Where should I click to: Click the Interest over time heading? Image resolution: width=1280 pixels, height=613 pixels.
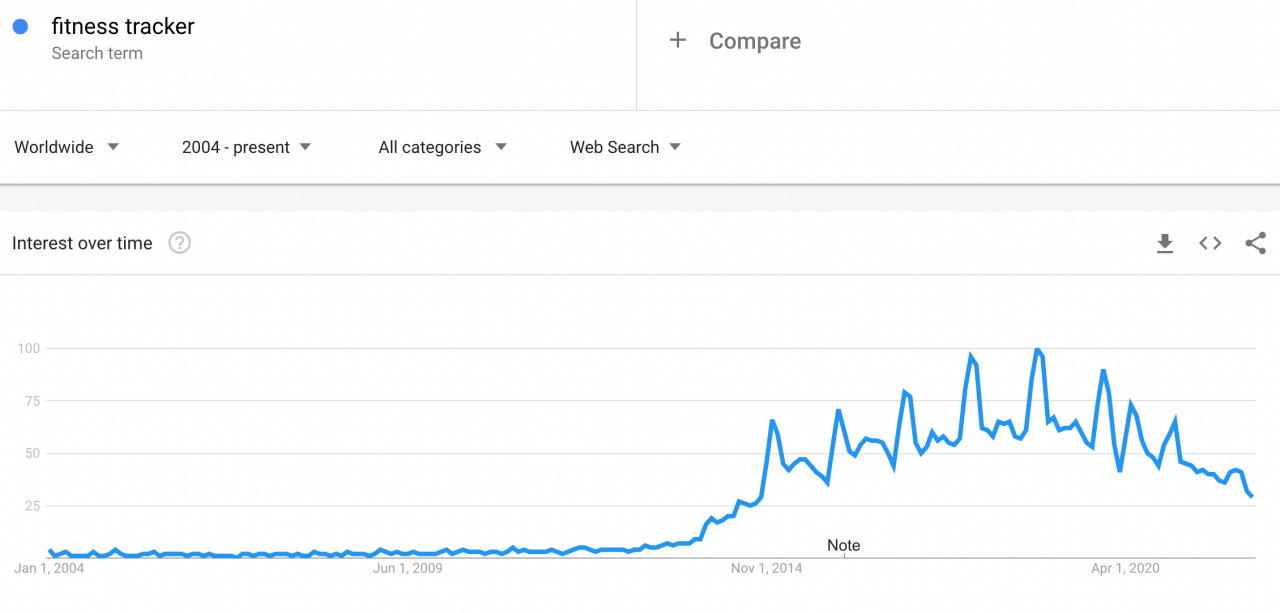(82, 243)
